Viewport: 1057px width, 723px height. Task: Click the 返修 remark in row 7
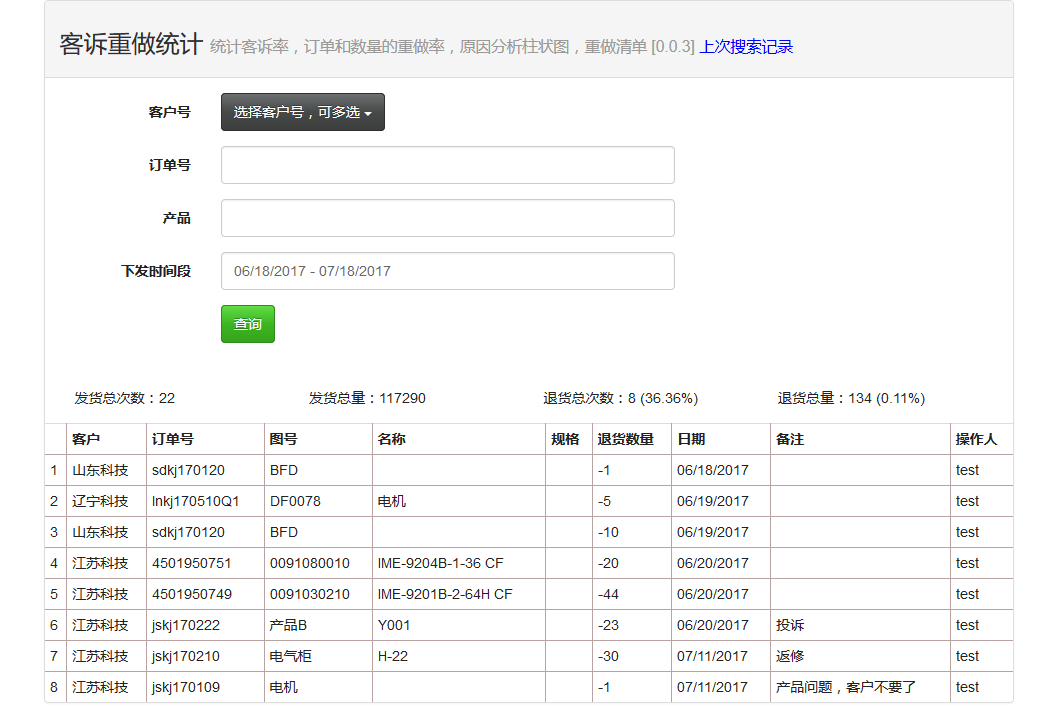click(790, 656)
